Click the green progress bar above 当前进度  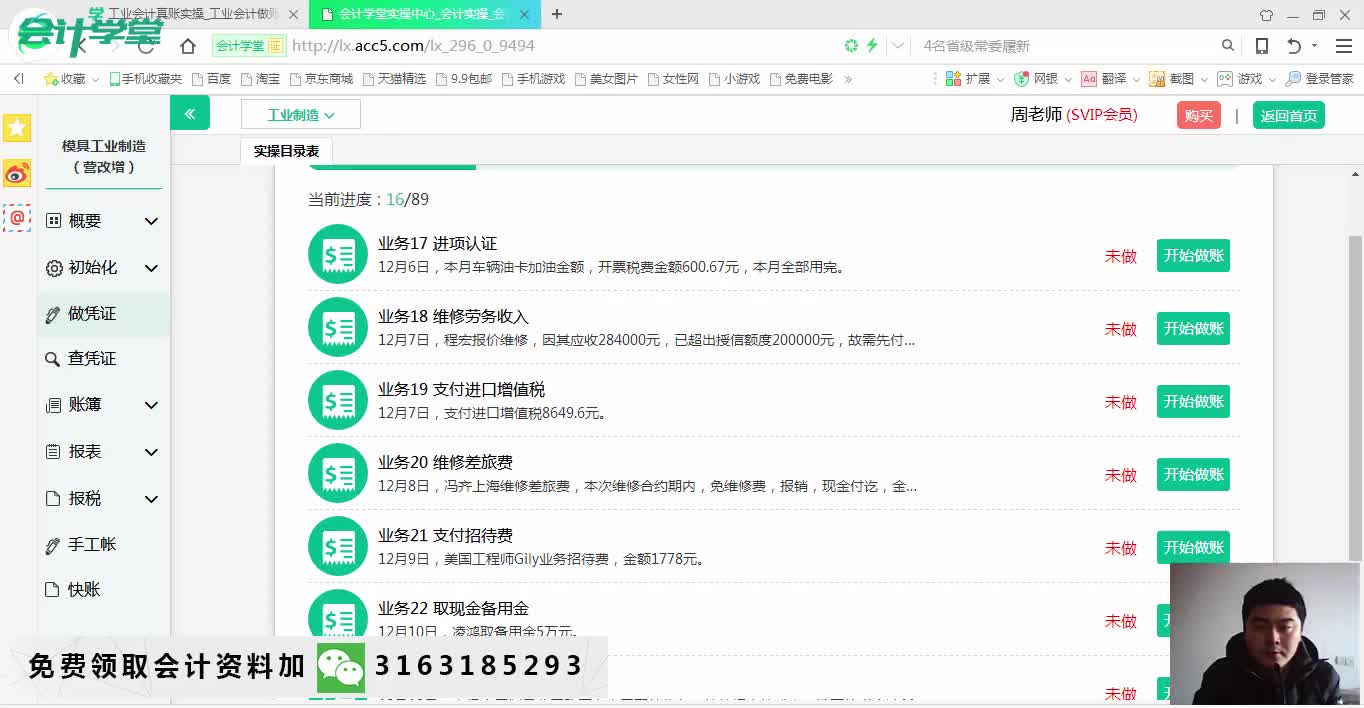click(x=392, y=170)
